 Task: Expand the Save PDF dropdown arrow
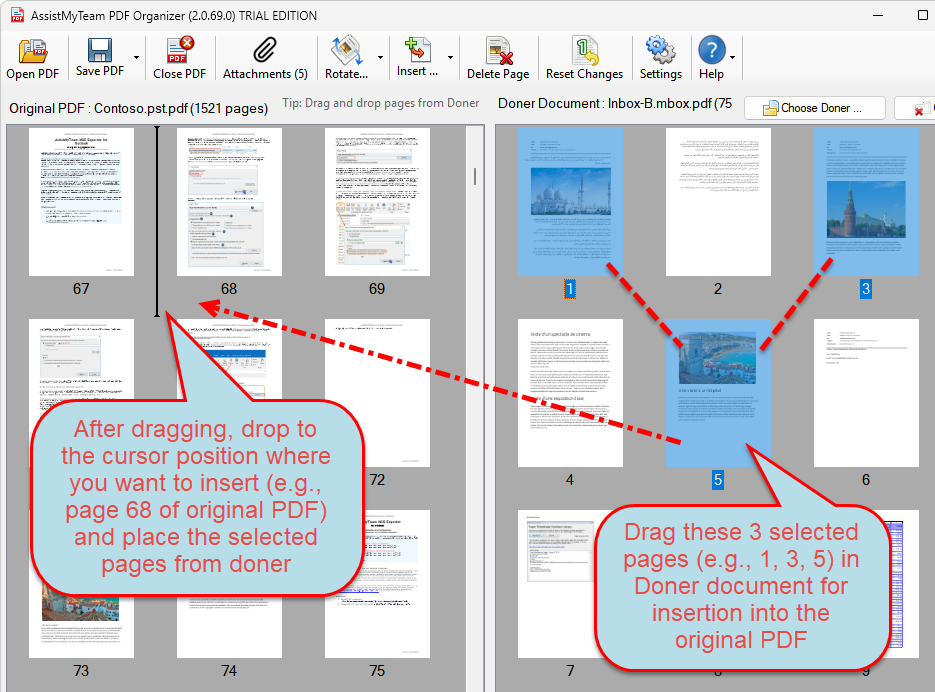(x=135, y=58)
